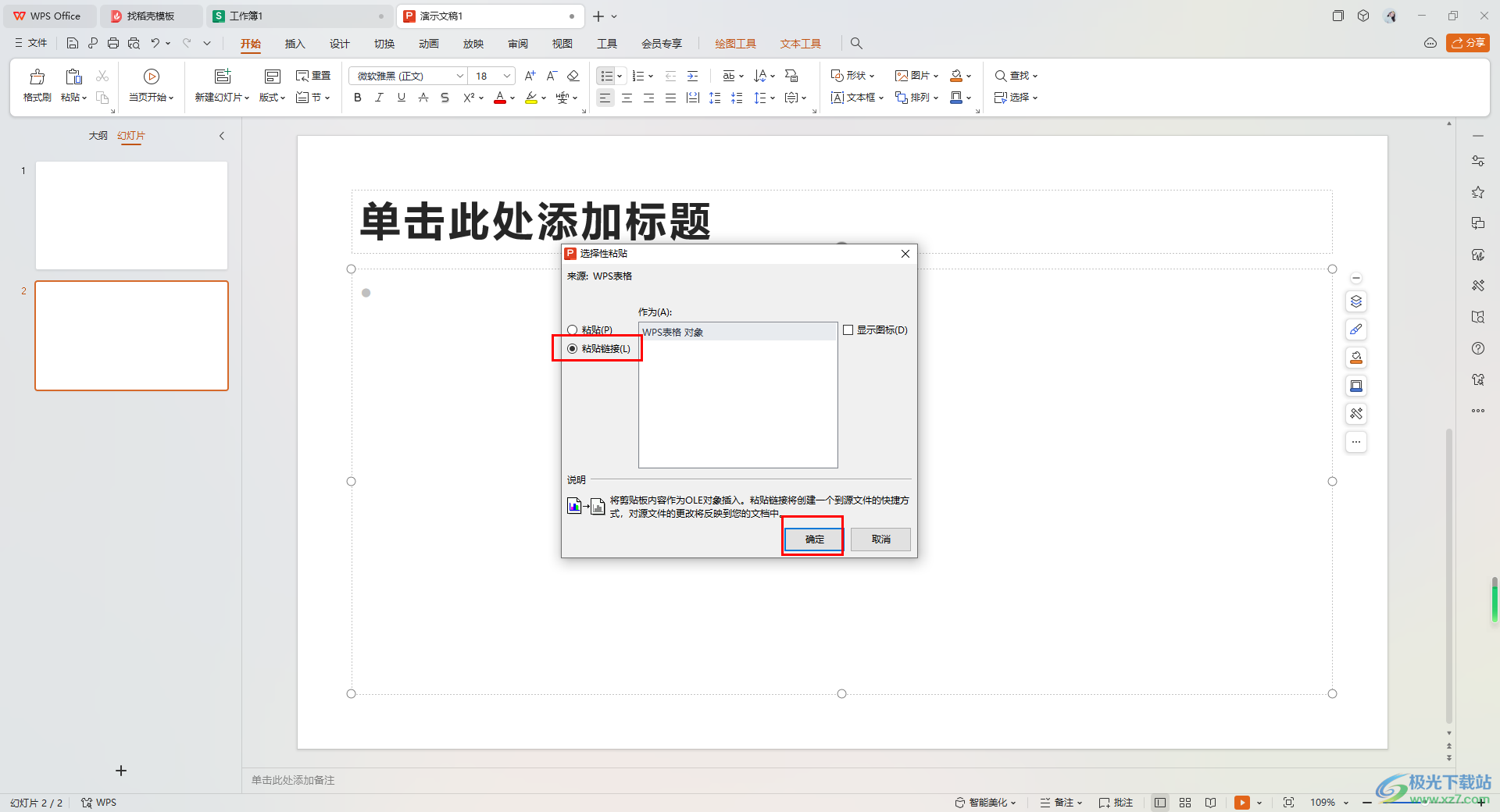This screenshot has height=812, width=1500.
Task: Open the 设计 (Design) ribbon tab
Action: tap(339, 44)
